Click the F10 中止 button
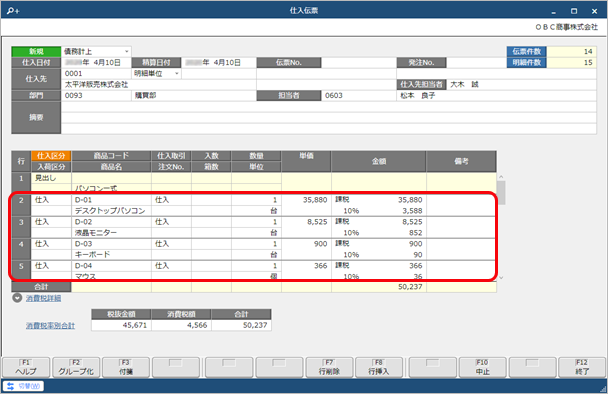This screenshot has height=394, width=608. coord(482,367)
